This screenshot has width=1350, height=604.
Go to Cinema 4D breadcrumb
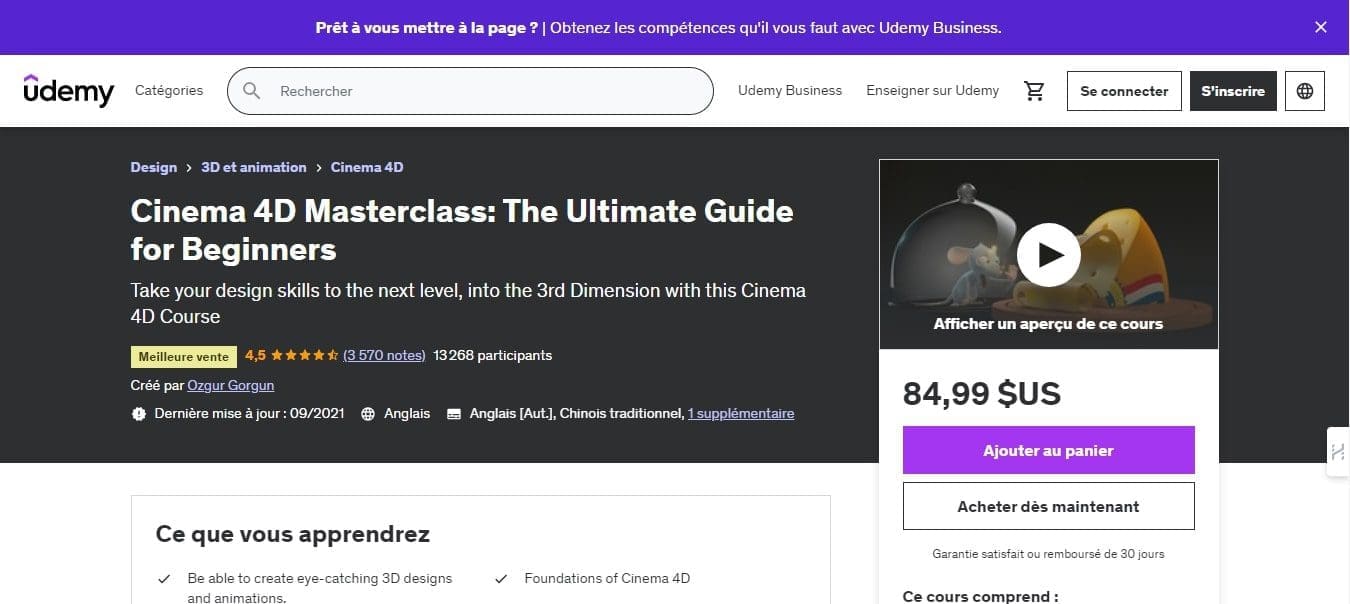pos(367,167)
